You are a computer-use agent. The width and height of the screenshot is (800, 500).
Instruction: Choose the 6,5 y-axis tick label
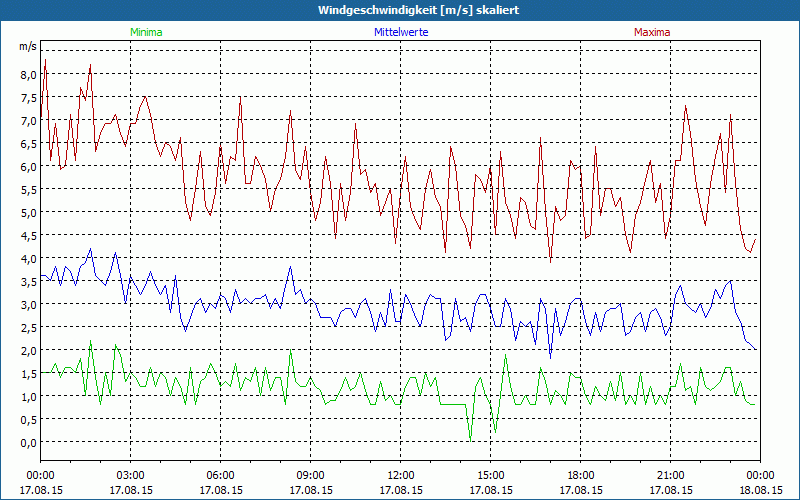27,143
